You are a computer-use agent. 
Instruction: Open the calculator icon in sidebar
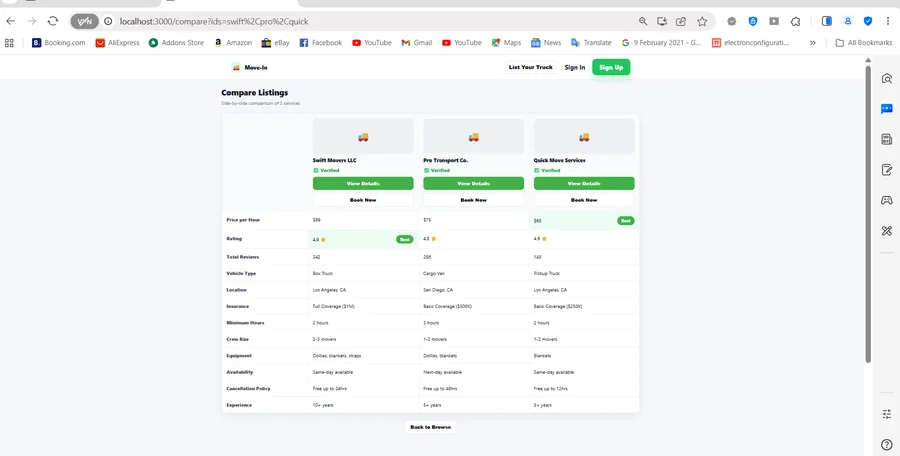pyautogui.click(x=887, y=140)
